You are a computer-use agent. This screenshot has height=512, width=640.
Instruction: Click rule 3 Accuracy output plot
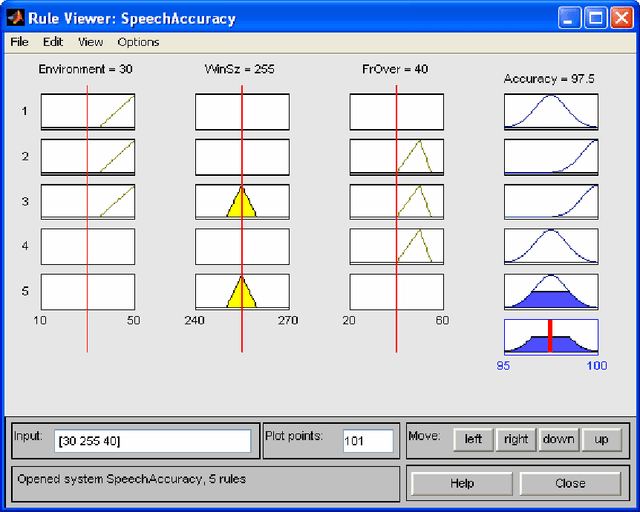551,202
